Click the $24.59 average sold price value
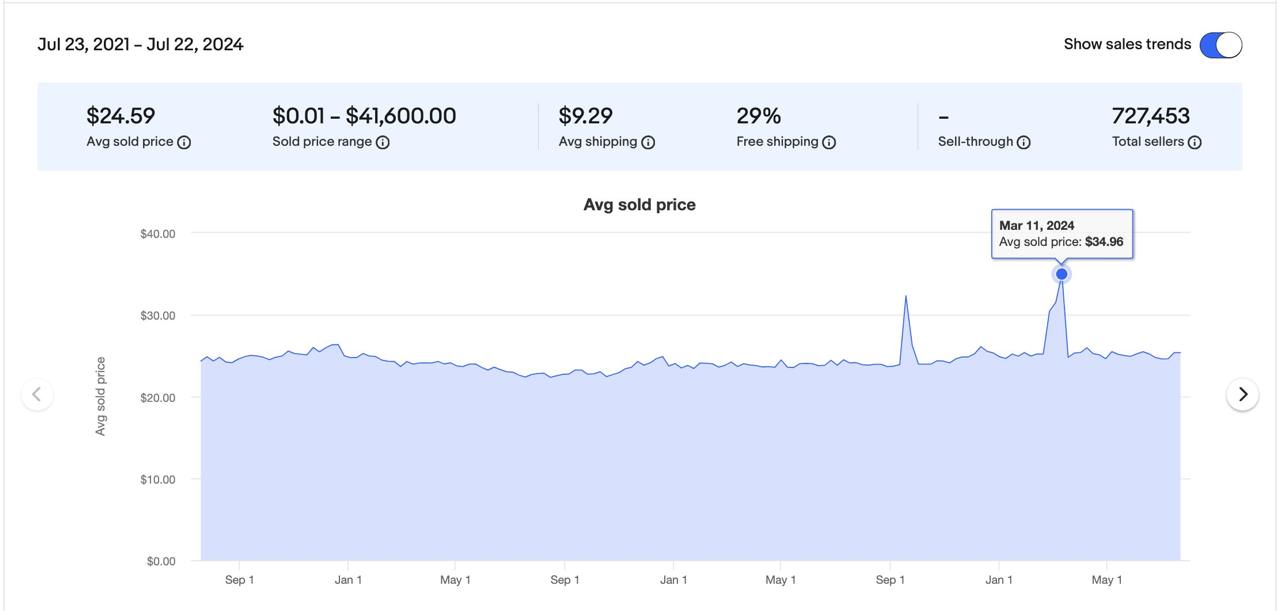This screenshot has height=611, width=1280. 121,116
